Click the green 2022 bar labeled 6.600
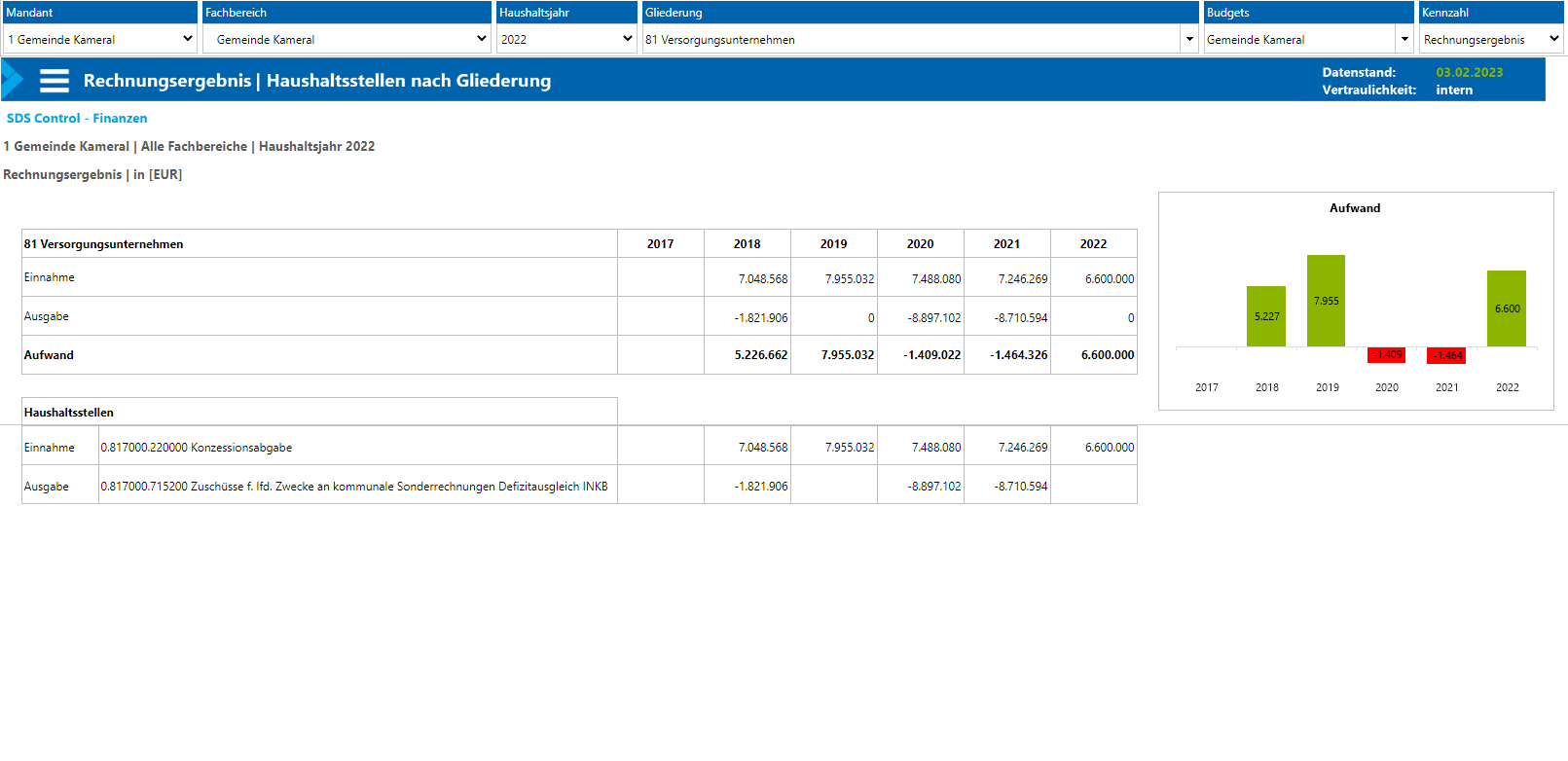Screen dimensions: 1568x761 [1507, 308]
